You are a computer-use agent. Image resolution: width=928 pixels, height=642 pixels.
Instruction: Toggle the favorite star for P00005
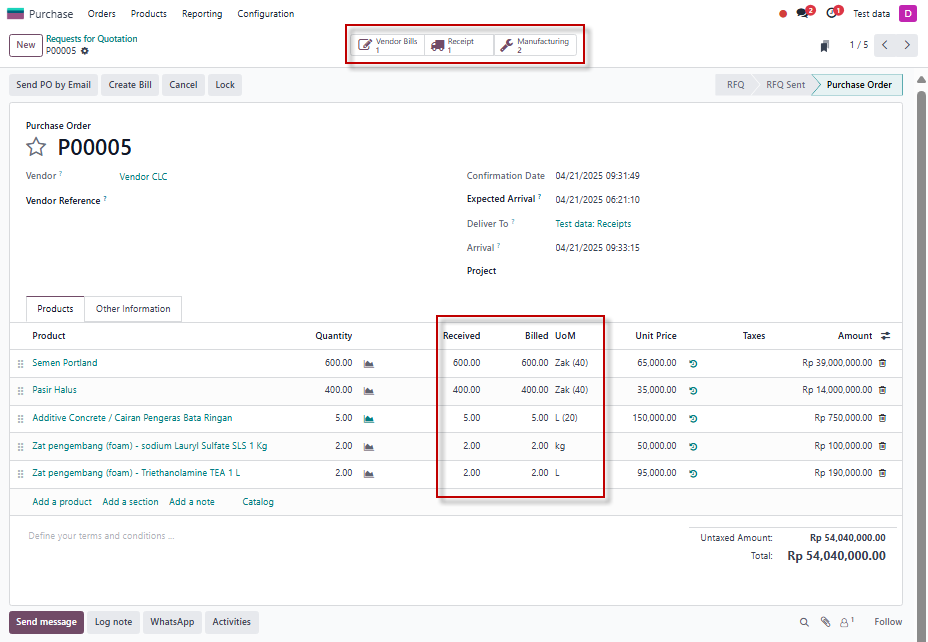click(36, 147)
